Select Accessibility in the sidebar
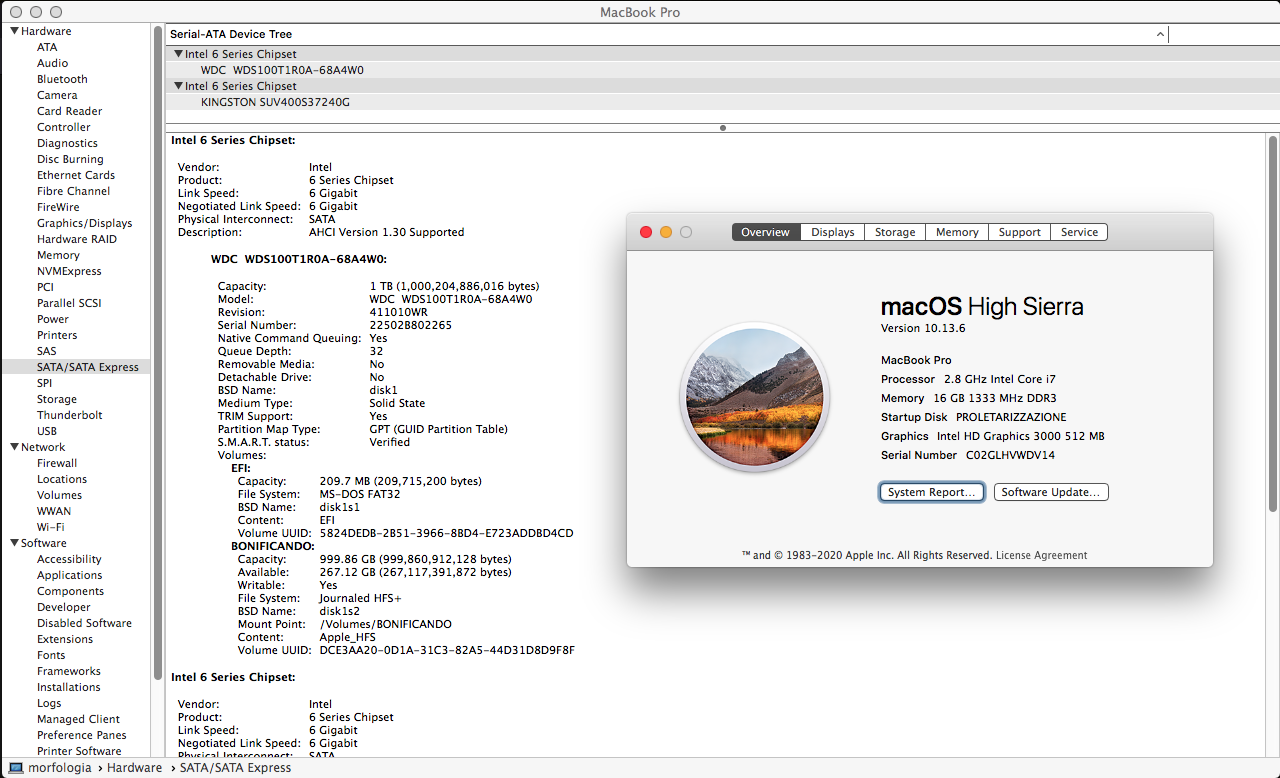 point(69,559)
